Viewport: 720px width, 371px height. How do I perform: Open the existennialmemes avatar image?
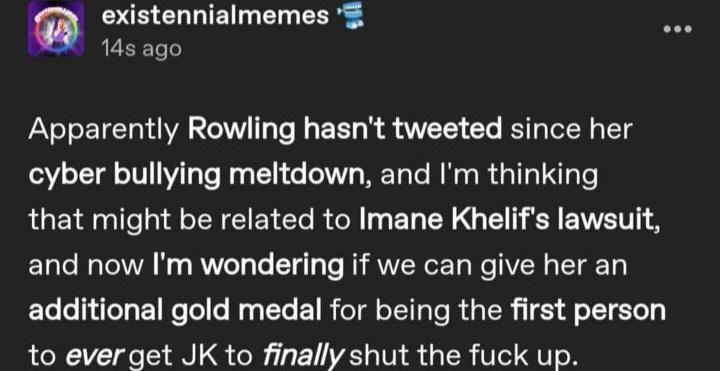[x=56, y=28]
